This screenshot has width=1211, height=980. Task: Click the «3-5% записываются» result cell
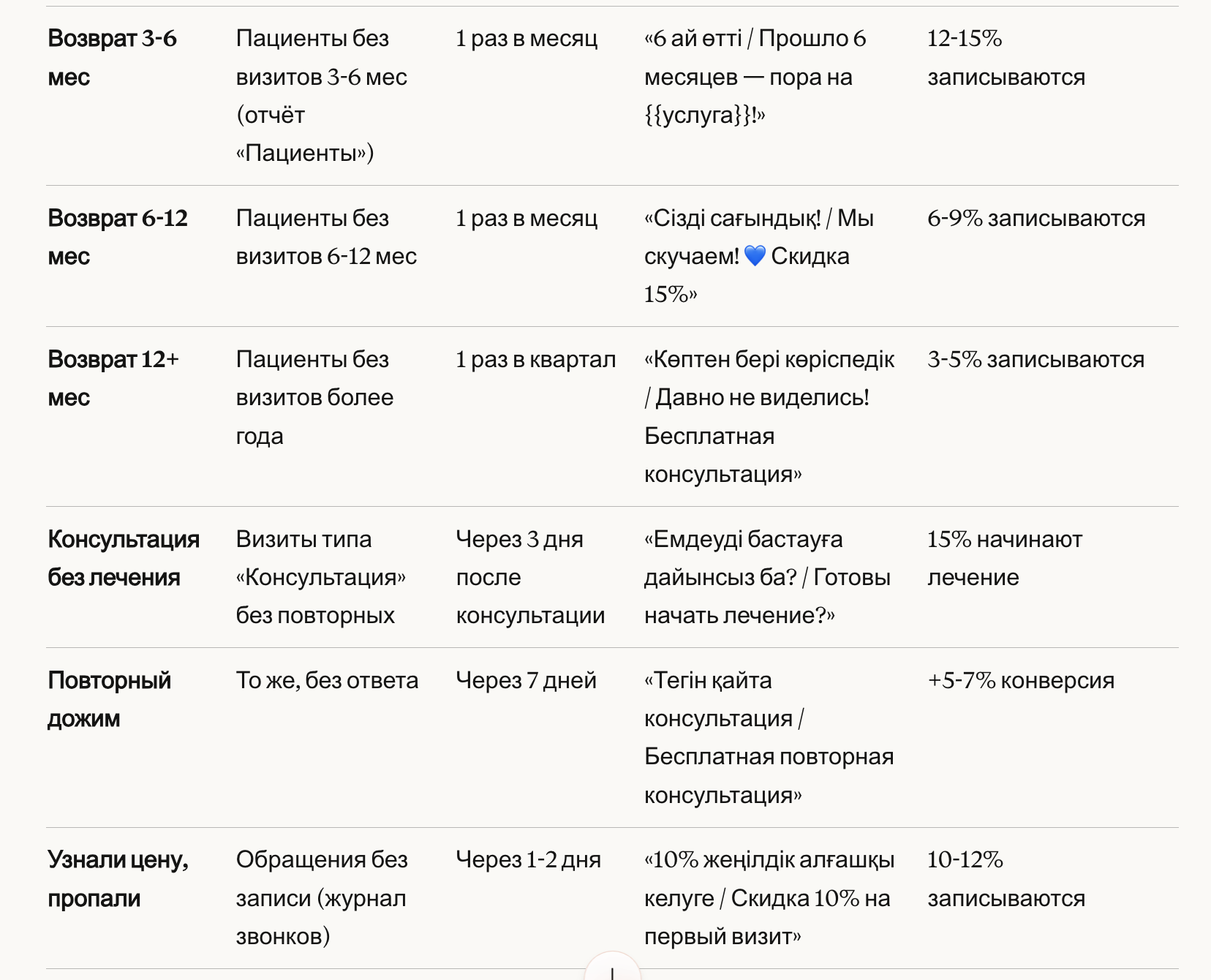pos(1035,359)
